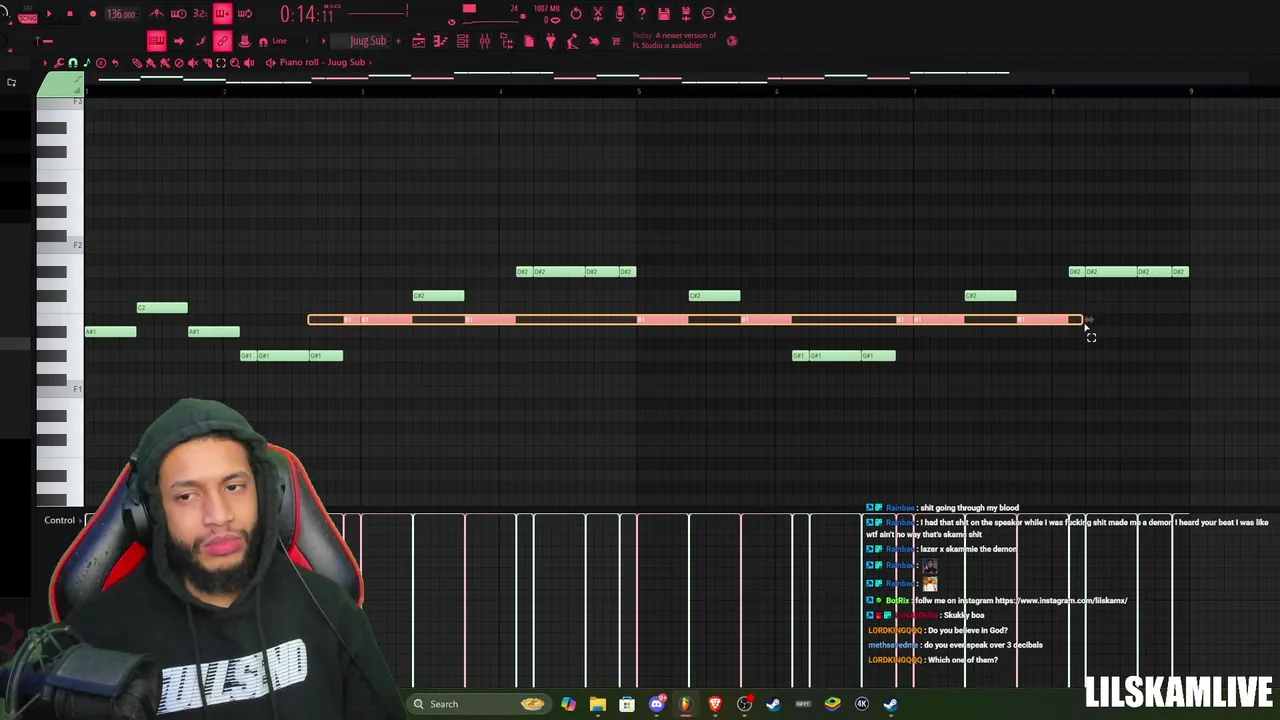Click the Windows taskbar Search box
The image size is (1280, 720).
click(479, 704)
